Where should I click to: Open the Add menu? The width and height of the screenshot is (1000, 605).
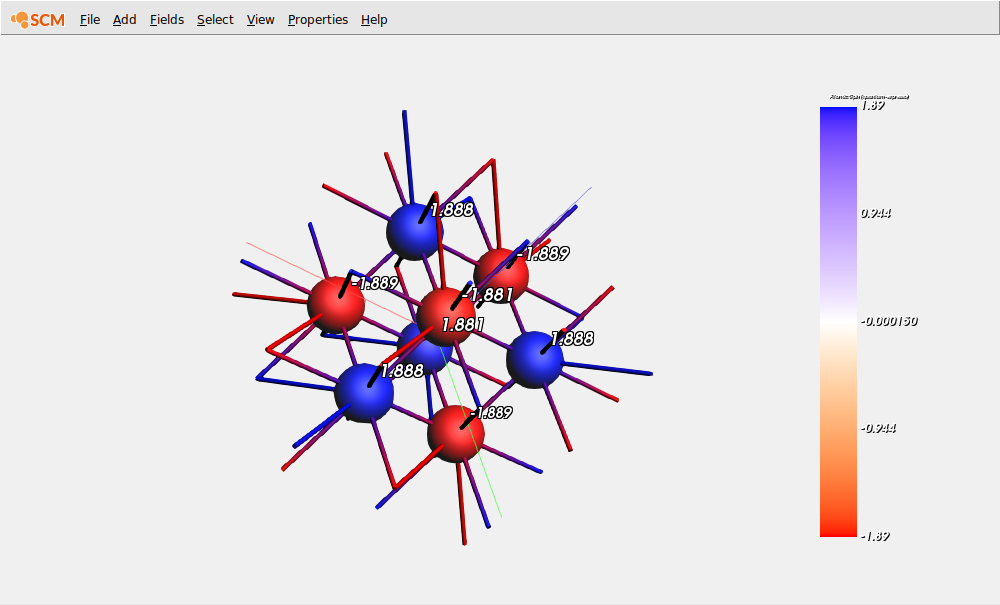tap(124, 20)
